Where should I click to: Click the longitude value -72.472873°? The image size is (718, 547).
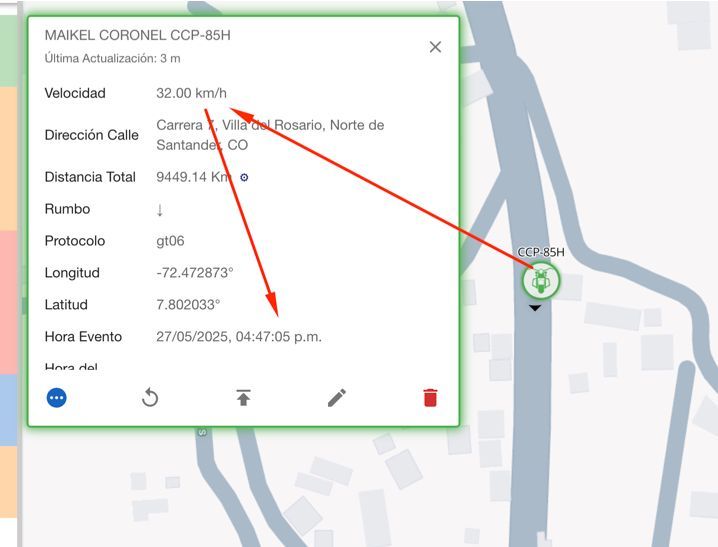point(195,273)
